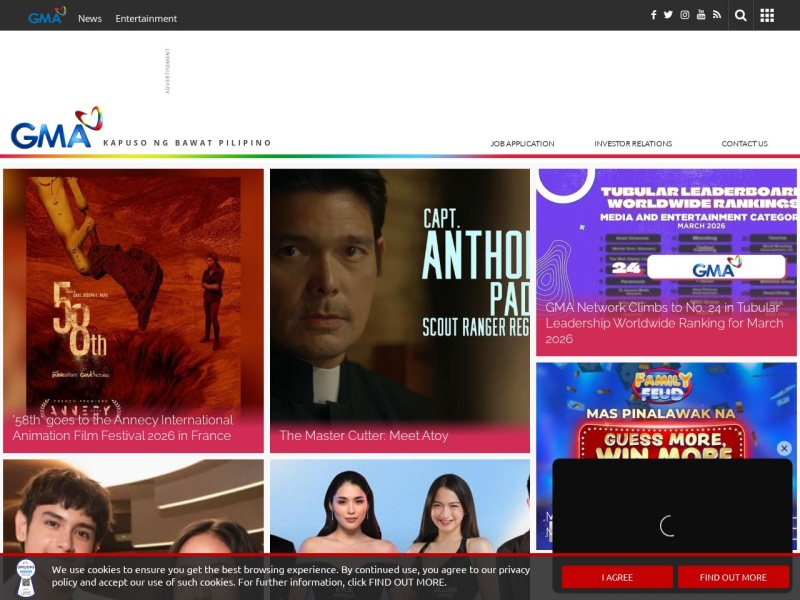Click the privacy seal badge icon
This screenshot has width=800, height=600.
click(x=26, y=578)
